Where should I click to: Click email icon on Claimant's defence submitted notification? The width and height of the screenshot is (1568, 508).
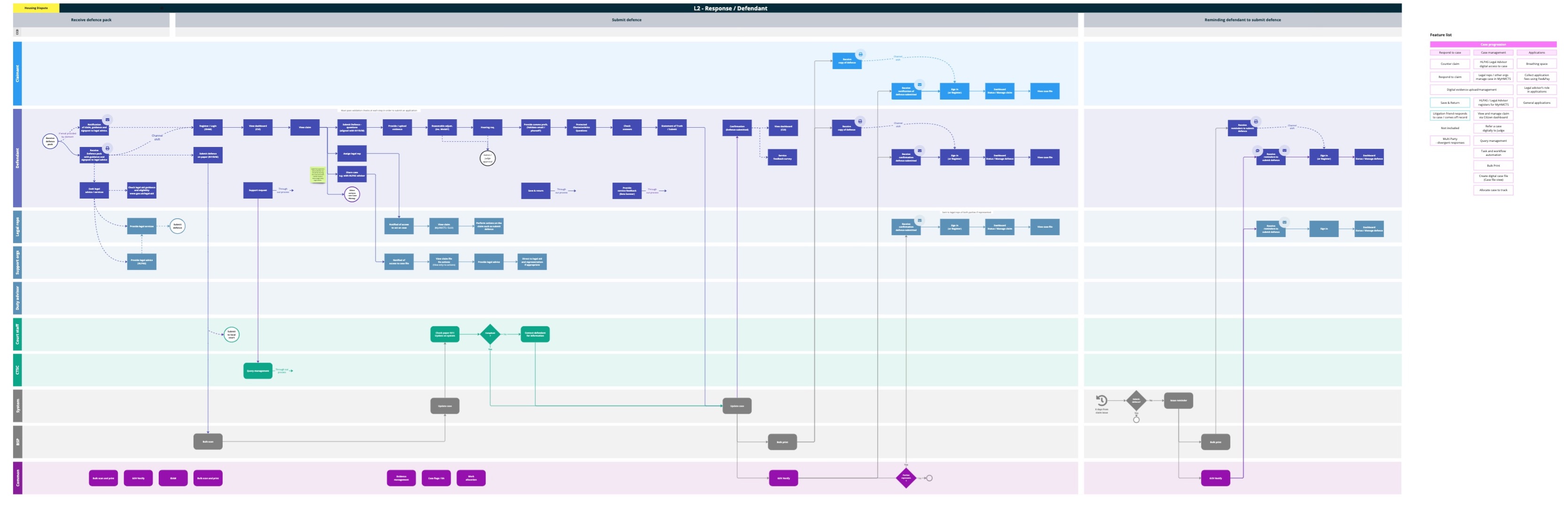tap(919, 85)
